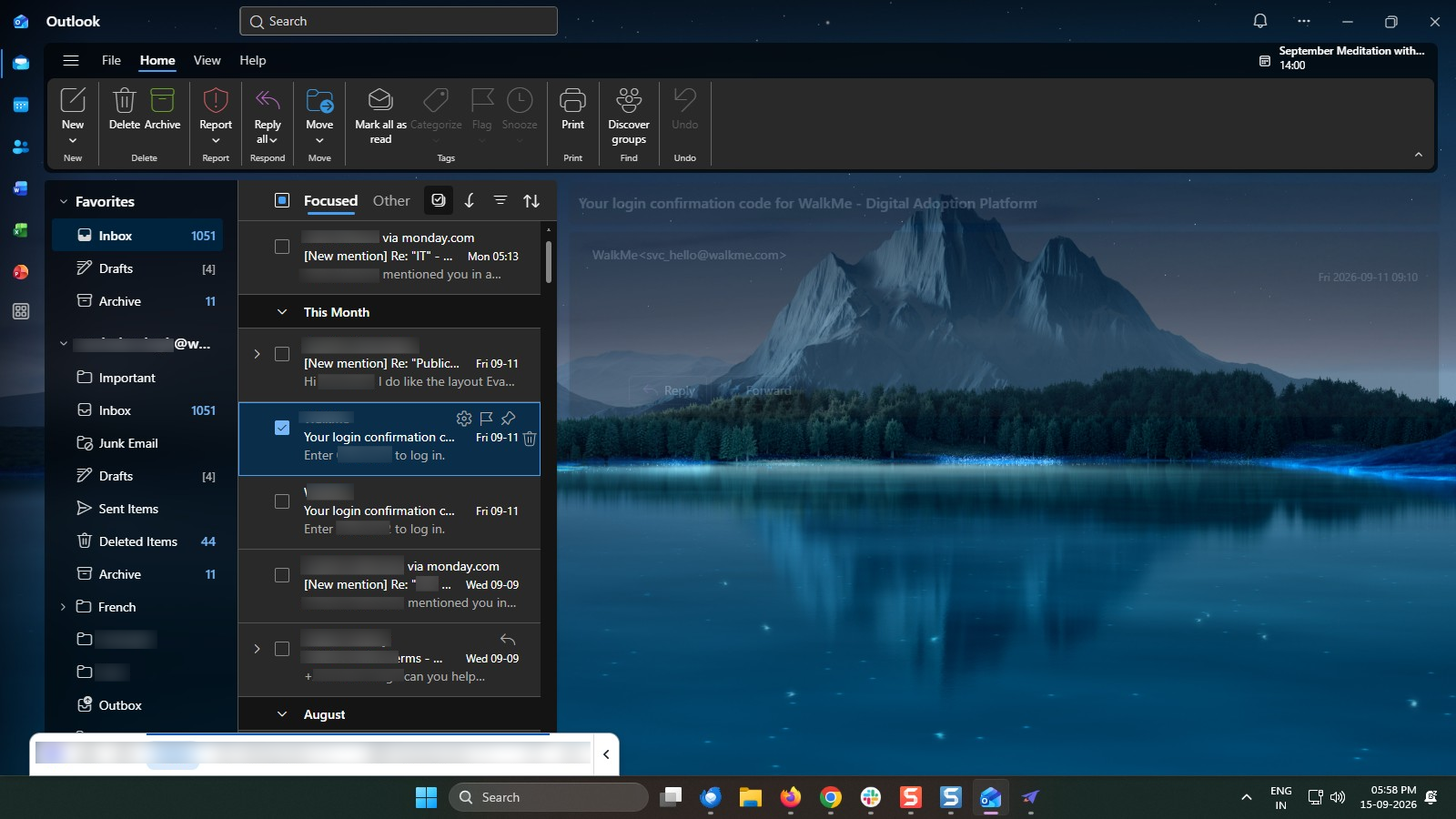The width and height of the screenshot is (1456, 819).
Task: Check the Mon 05:13 monday.com email checkbox
Action: (x=282, y=247)
